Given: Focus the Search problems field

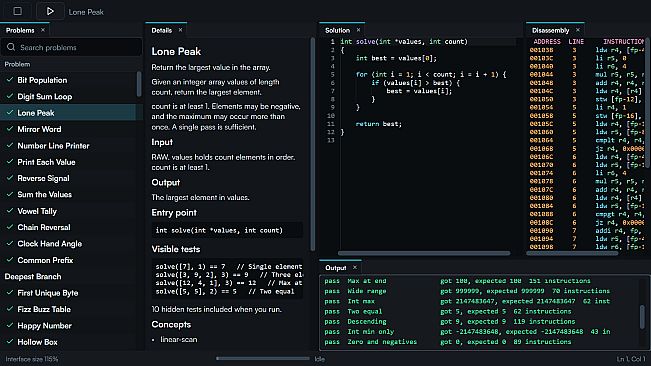Looking at the screenshot, I should (71, 47).
